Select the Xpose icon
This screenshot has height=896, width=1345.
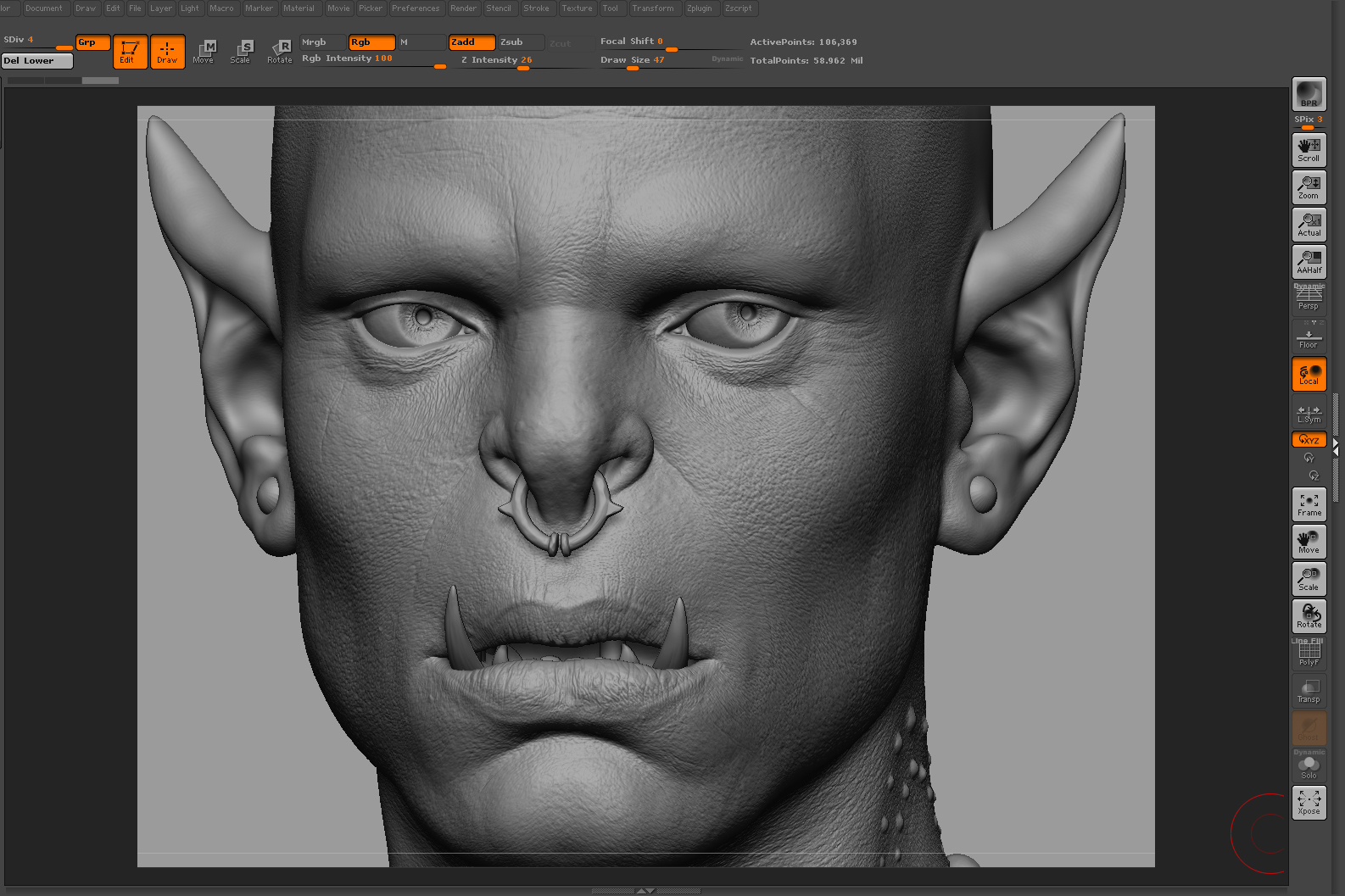tap(1309, 803)
